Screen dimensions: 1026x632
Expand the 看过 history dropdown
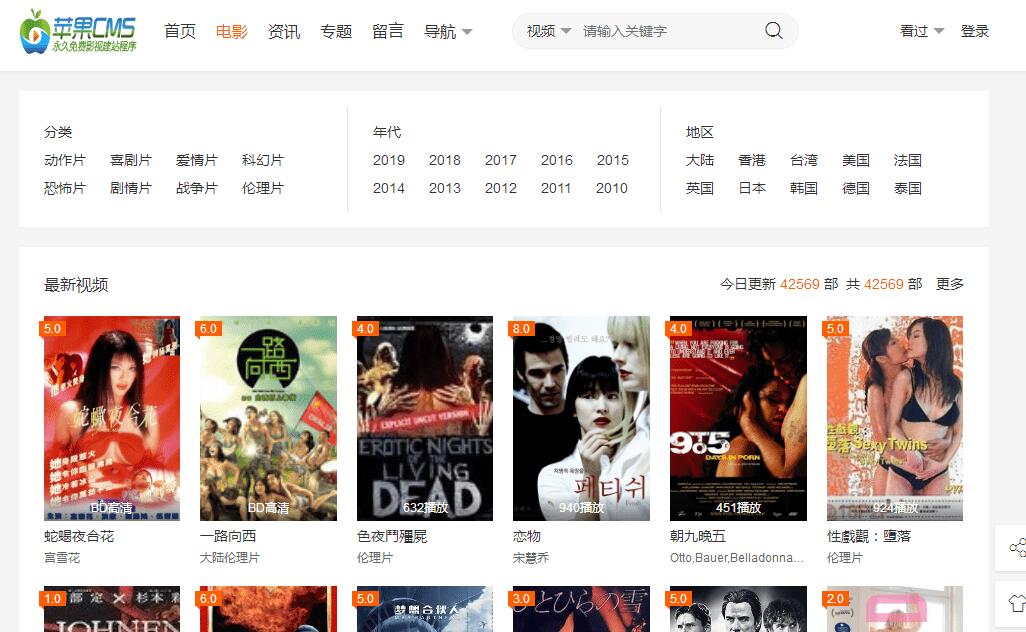click(921, 31)
